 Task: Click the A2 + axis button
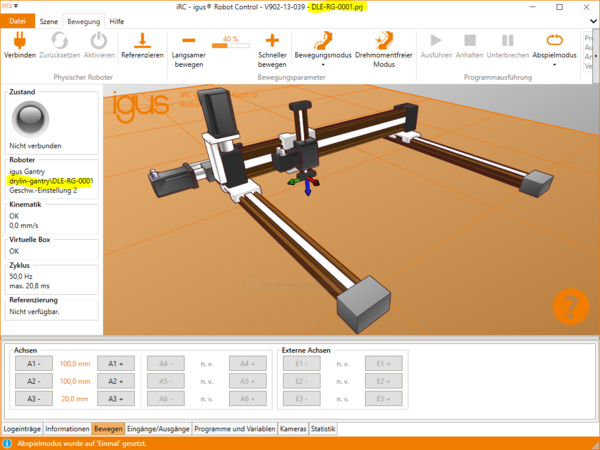point(116,381)
